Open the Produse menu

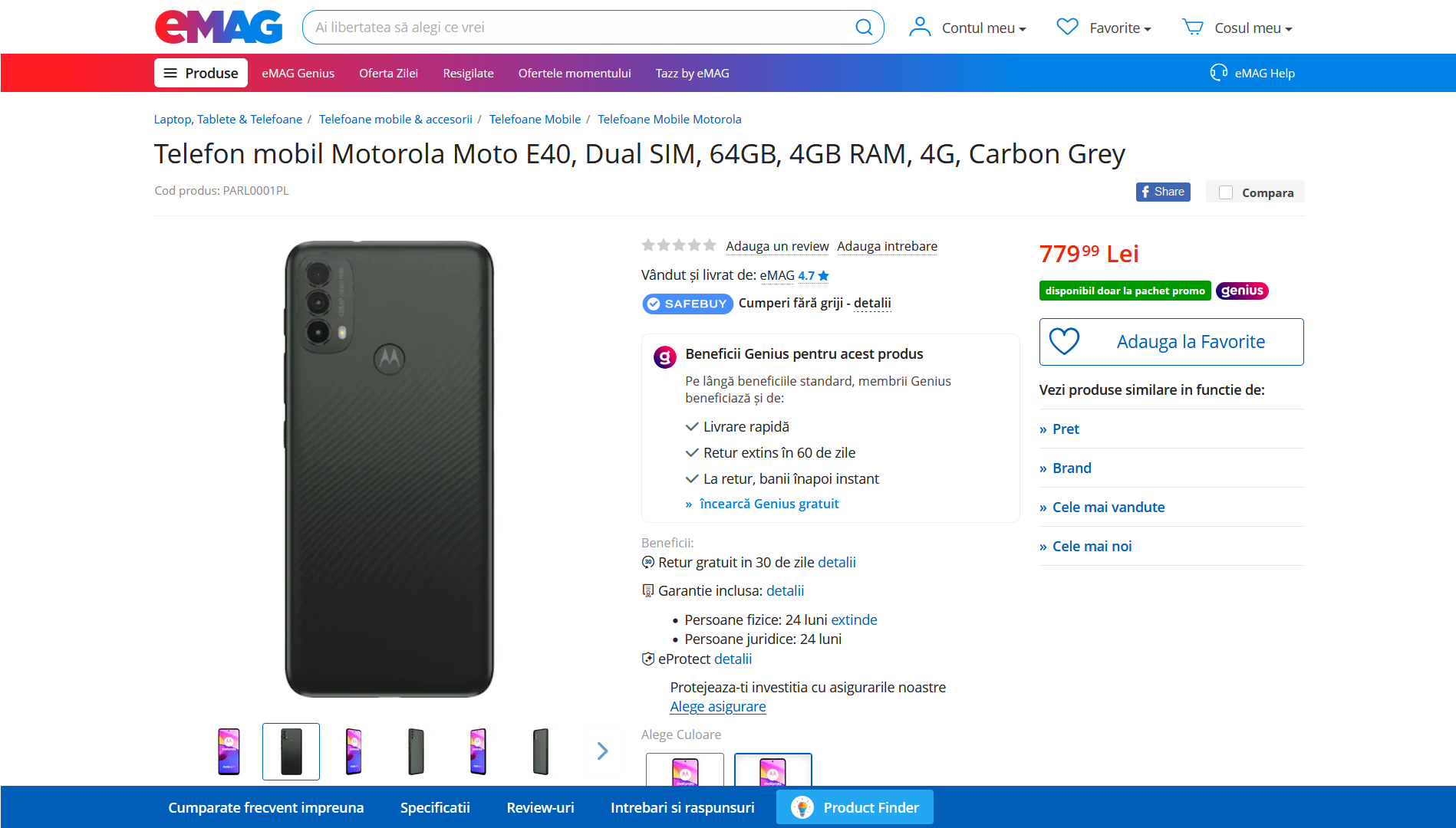click(201, 73)
